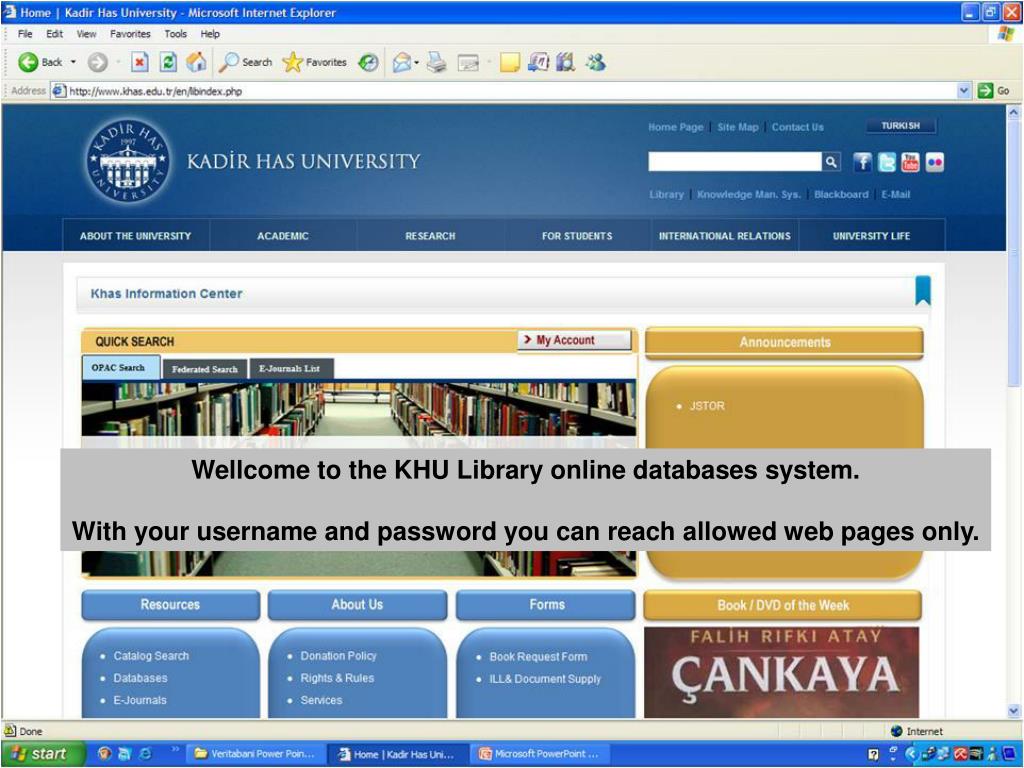Open University Life nav item

click(x=871, y=236)
